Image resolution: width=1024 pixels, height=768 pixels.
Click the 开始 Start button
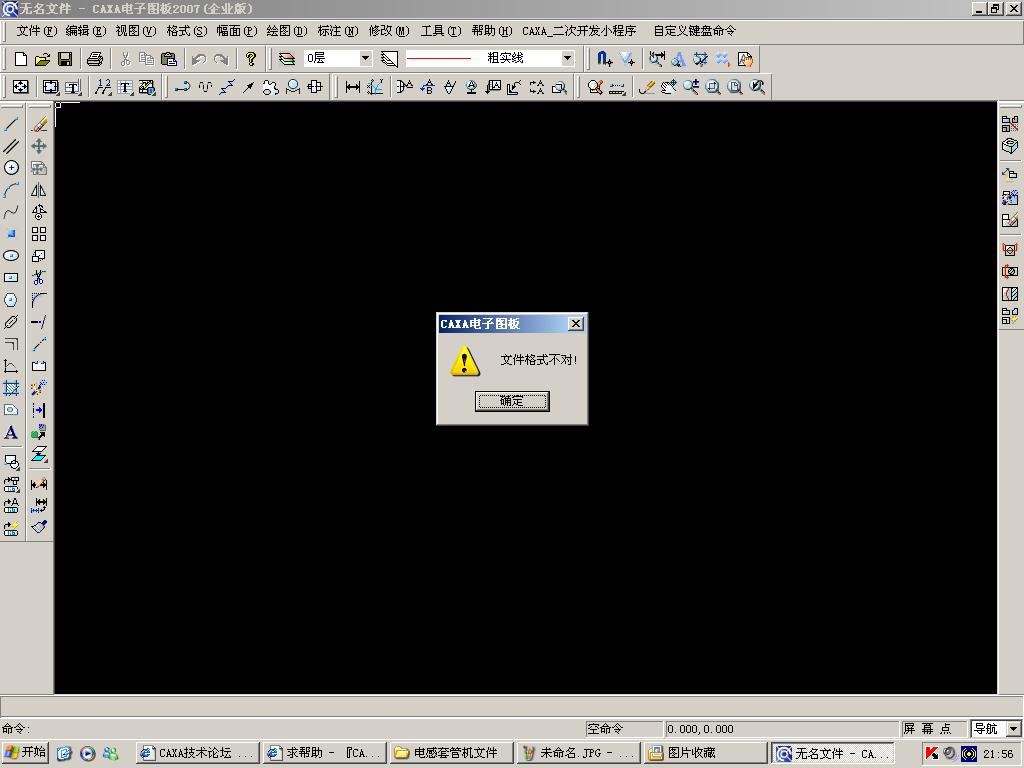[25, 753]
